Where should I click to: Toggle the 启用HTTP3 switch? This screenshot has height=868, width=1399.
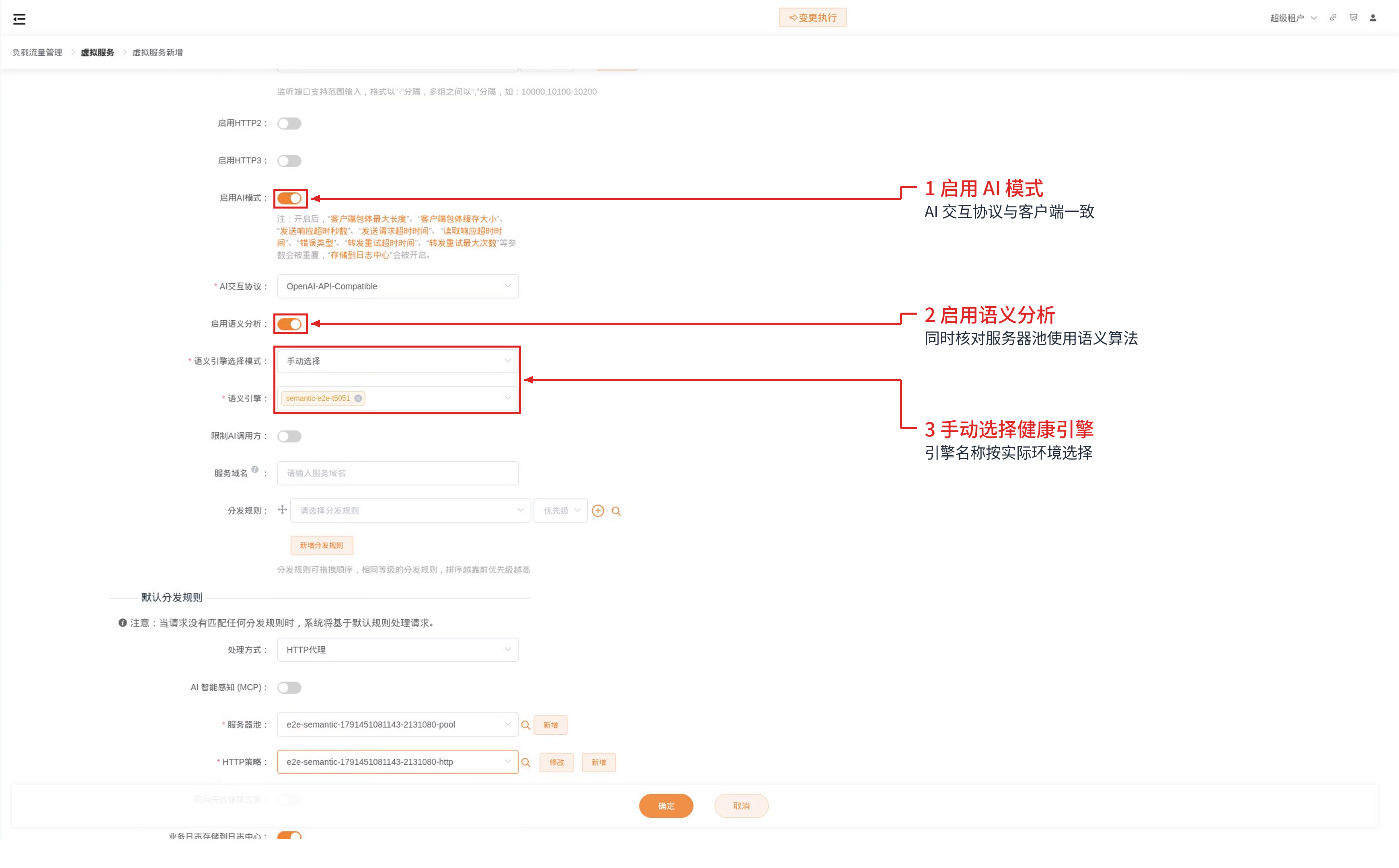pyautogui.click(x=289, y=161)
